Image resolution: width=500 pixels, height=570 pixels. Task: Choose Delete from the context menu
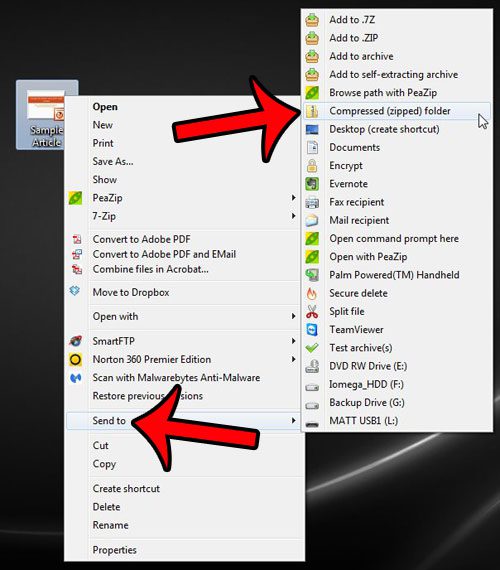pos(185,507)
